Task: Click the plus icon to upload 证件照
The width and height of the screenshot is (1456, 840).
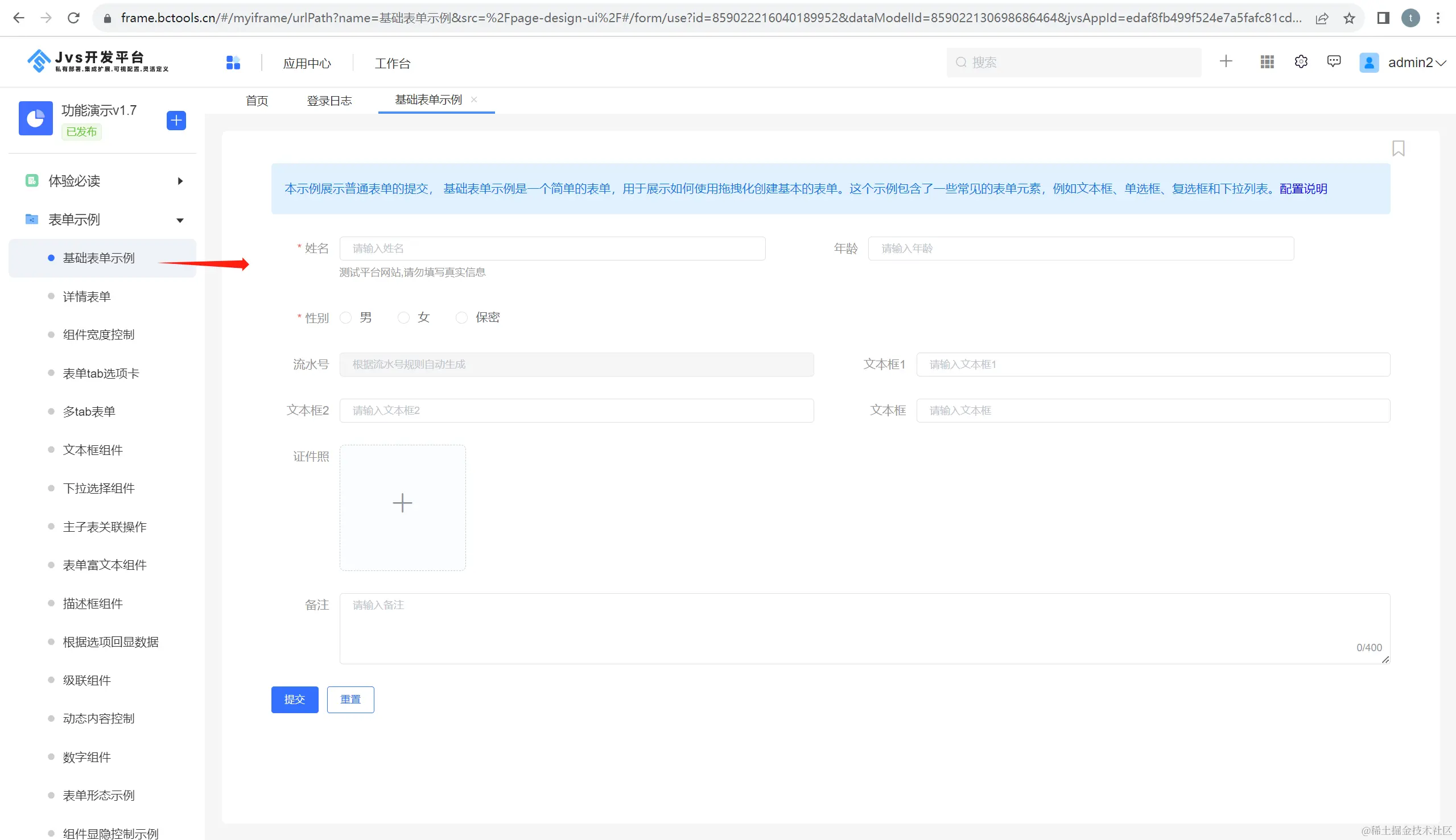Action: [402, 503]
